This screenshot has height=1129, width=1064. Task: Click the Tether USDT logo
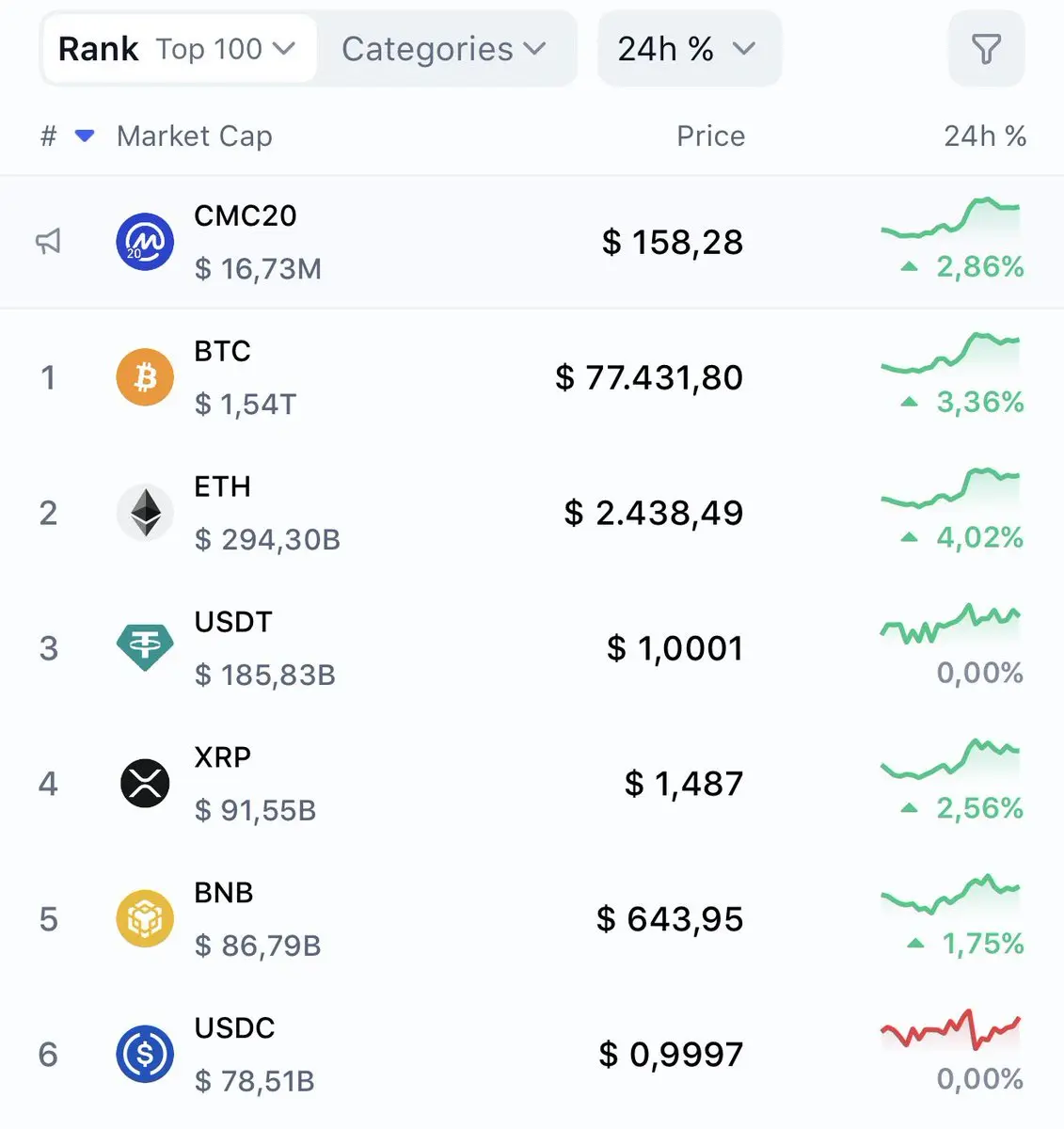[145, 648]
